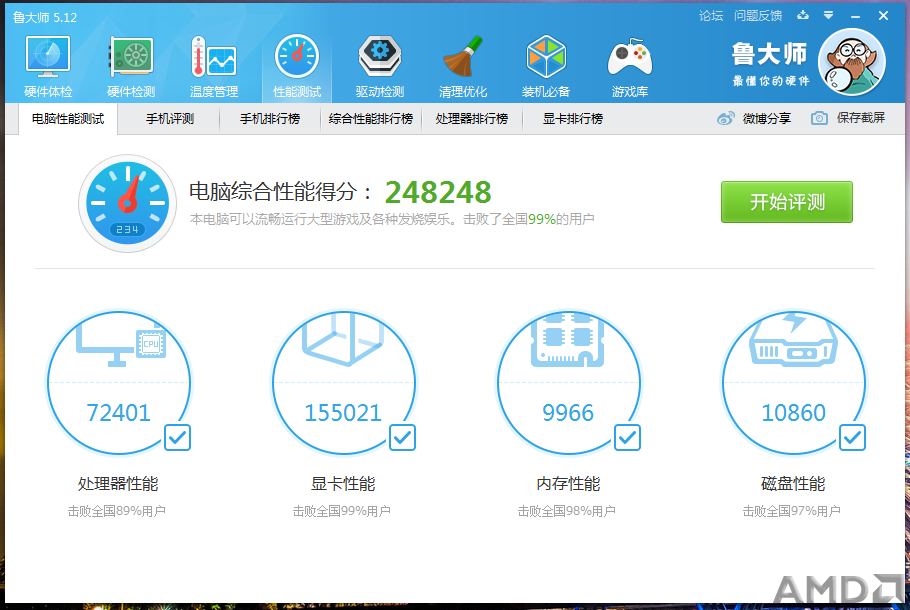Click the speedometer gauge icon beside score
Viewport: 910px width, 610px height.
pos(128,203)
